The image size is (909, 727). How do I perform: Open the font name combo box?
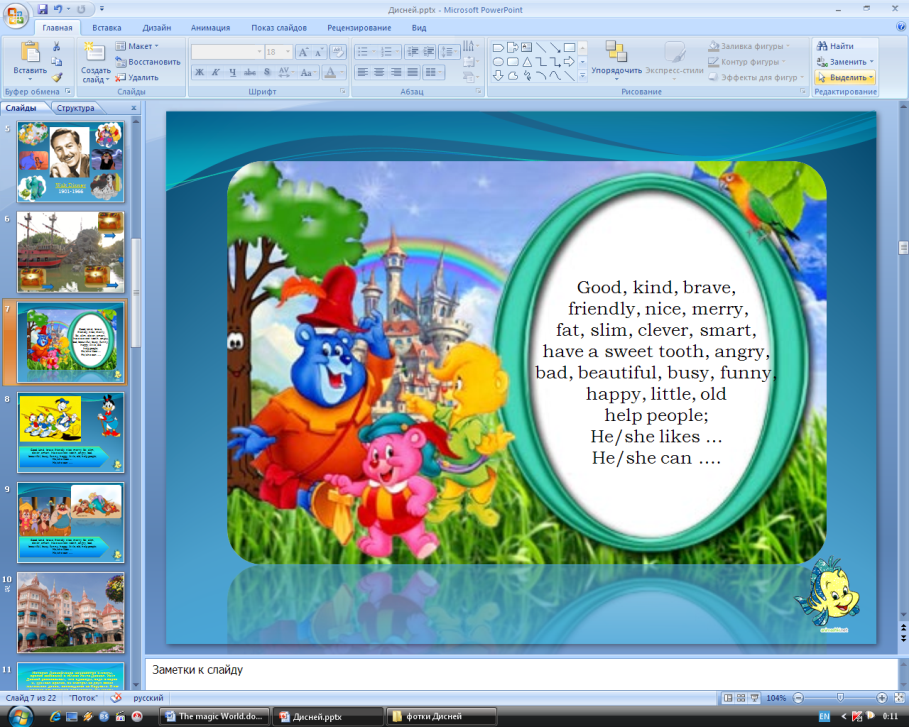pyautogui.click(x=227, y=52)
